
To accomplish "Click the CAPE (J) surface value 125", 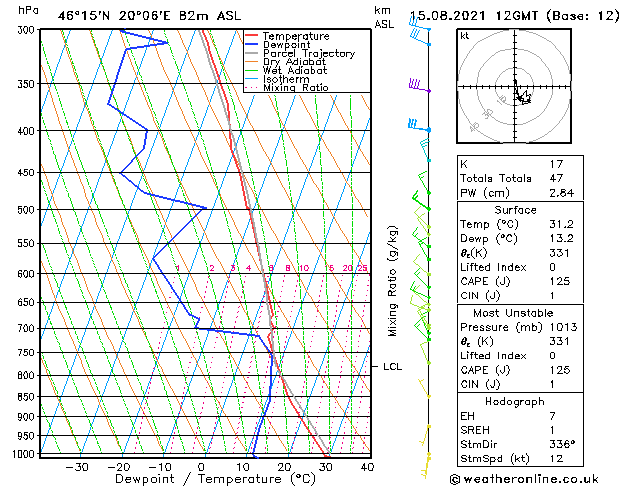I will pos(560,281).
